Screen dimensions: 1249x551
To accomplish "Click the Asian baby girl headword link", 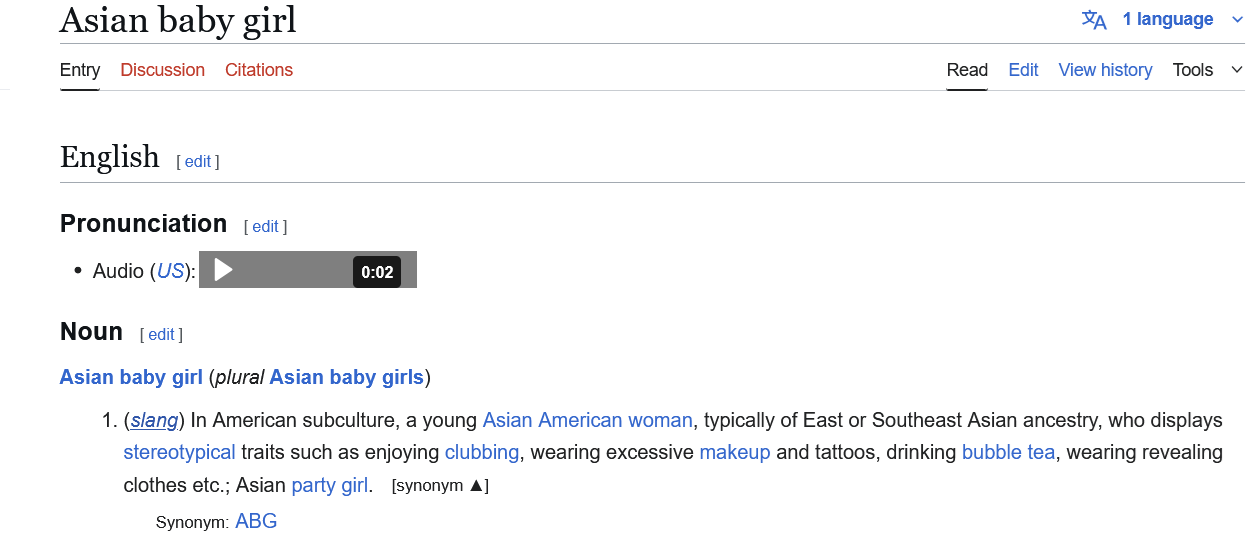I will (x=131, y=377).
